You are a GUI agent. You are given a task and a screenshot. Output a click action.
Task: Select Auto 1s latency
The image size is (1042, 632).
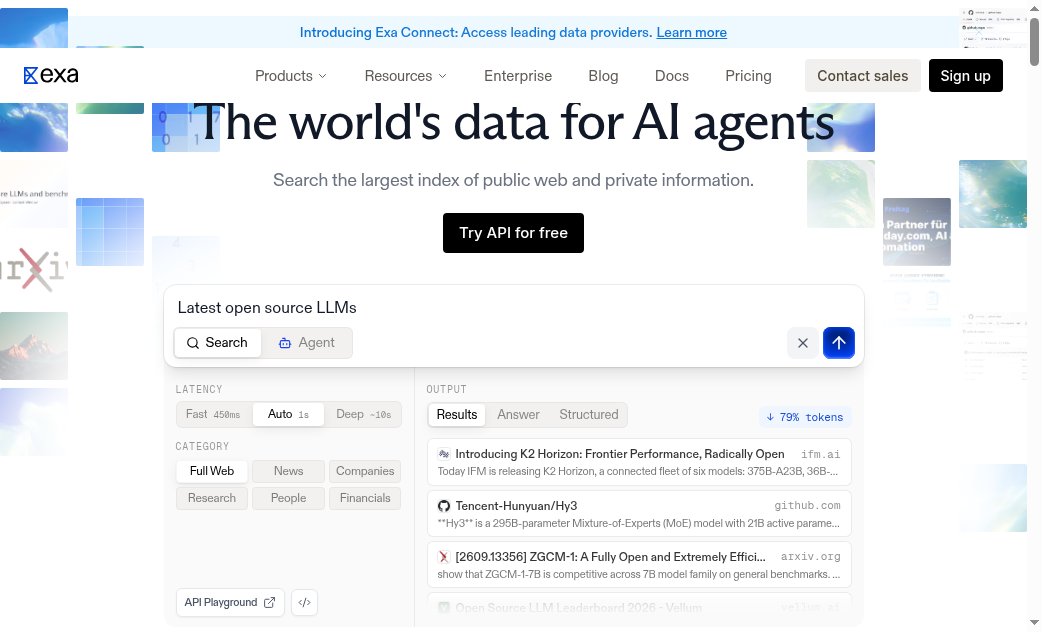coord(288,415)
